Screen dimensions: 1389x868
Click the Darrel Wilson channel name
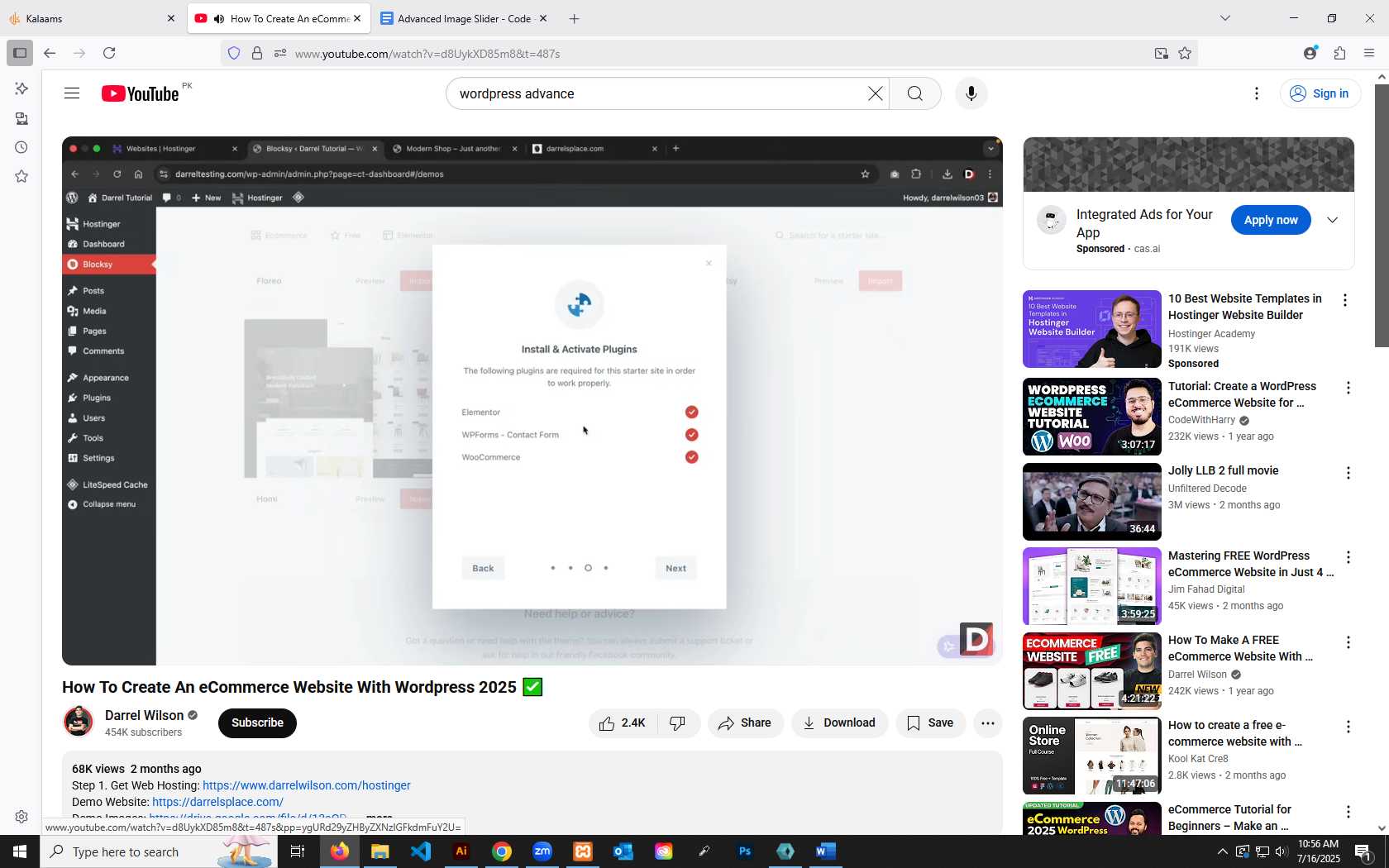pos(144,715)
